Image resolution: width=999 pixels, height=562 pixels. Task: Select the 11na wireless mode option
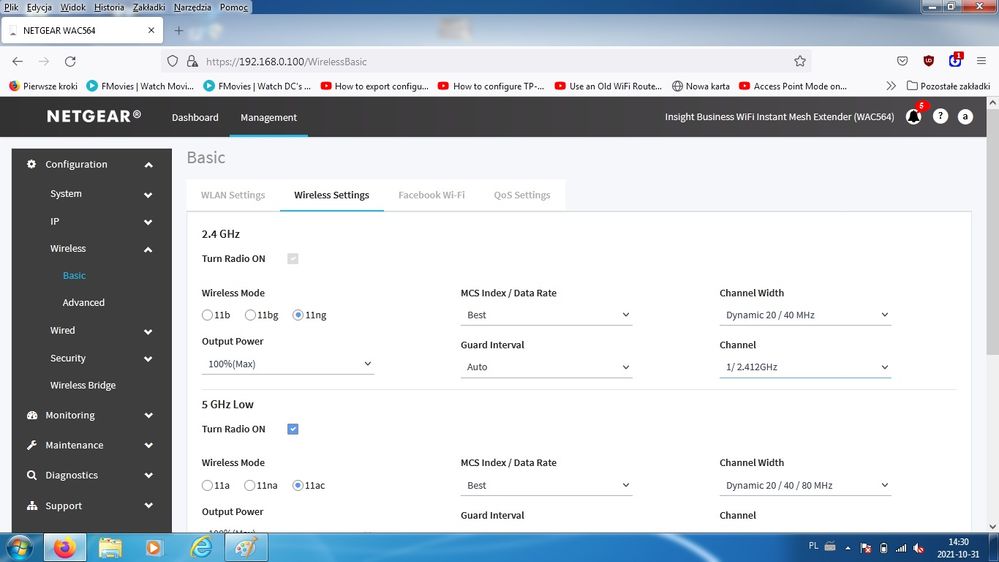(x=251, y=485)
